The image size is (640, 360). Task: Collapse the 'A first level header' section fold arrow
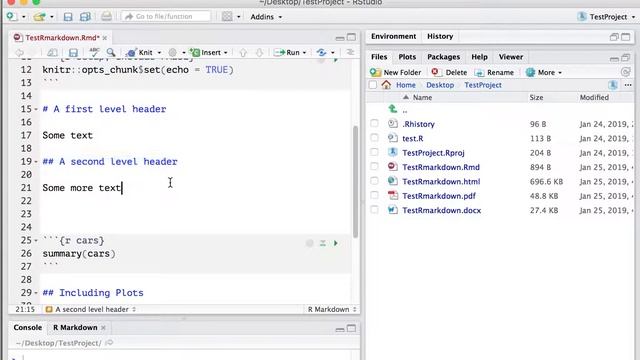[x=36, y=109]
